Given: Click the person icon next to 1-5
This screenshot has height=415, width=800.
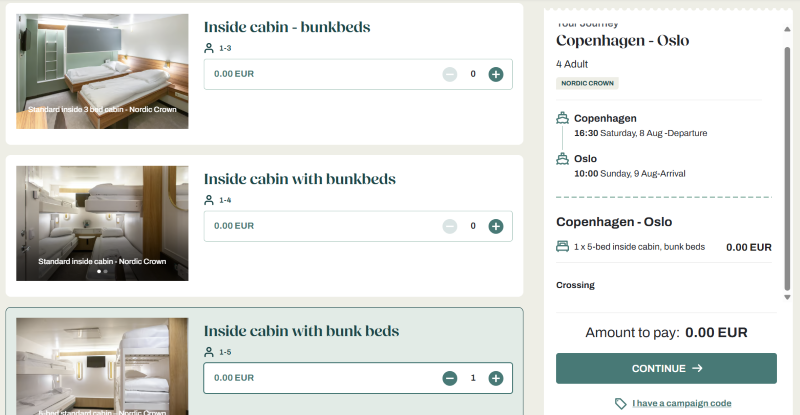Looking at the screenshot, I should 209,352.
